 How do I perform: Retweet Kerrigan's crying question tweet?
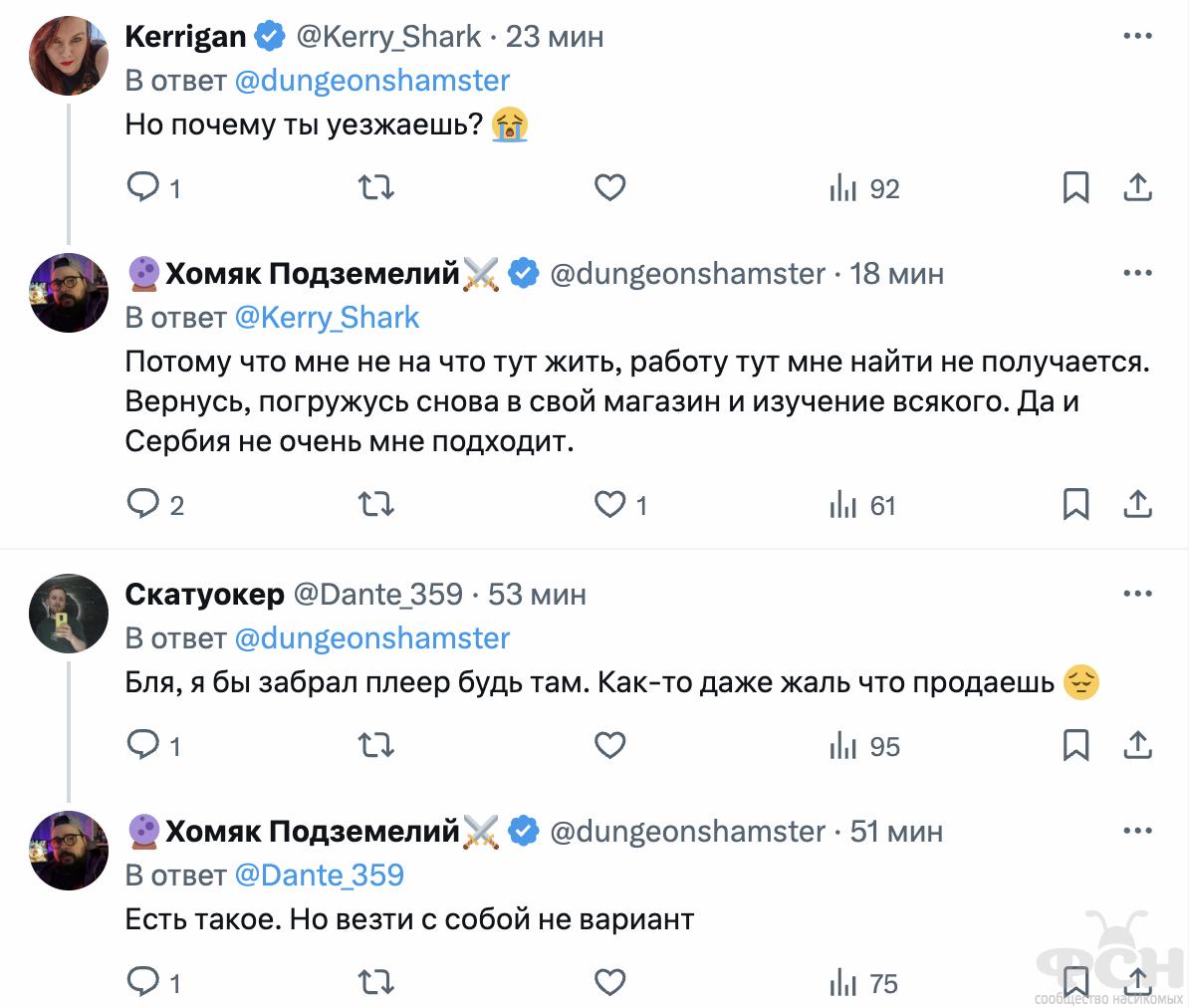(x=375, y=188)
